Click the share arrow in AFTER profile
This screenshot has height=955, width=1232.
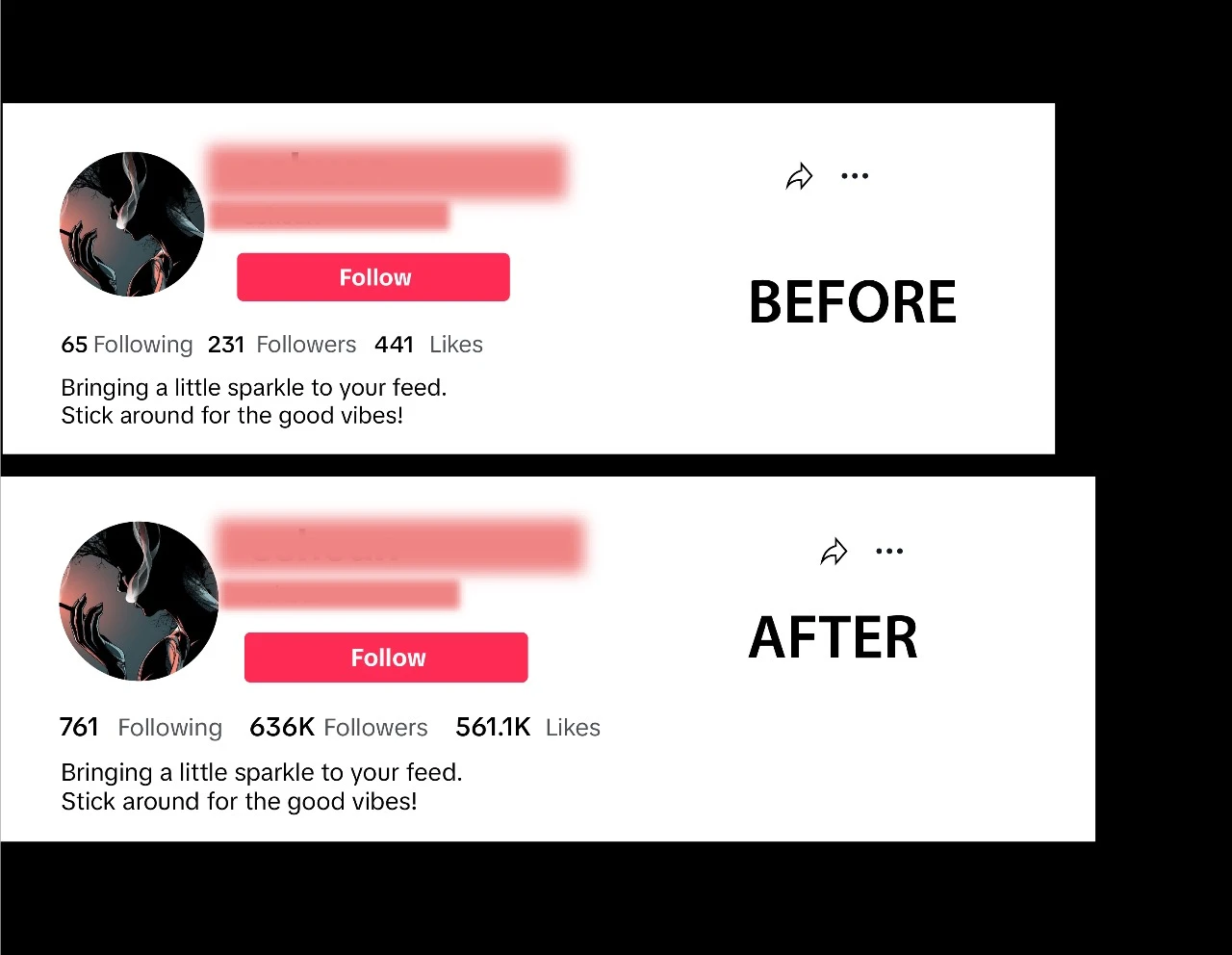[834, 552]
